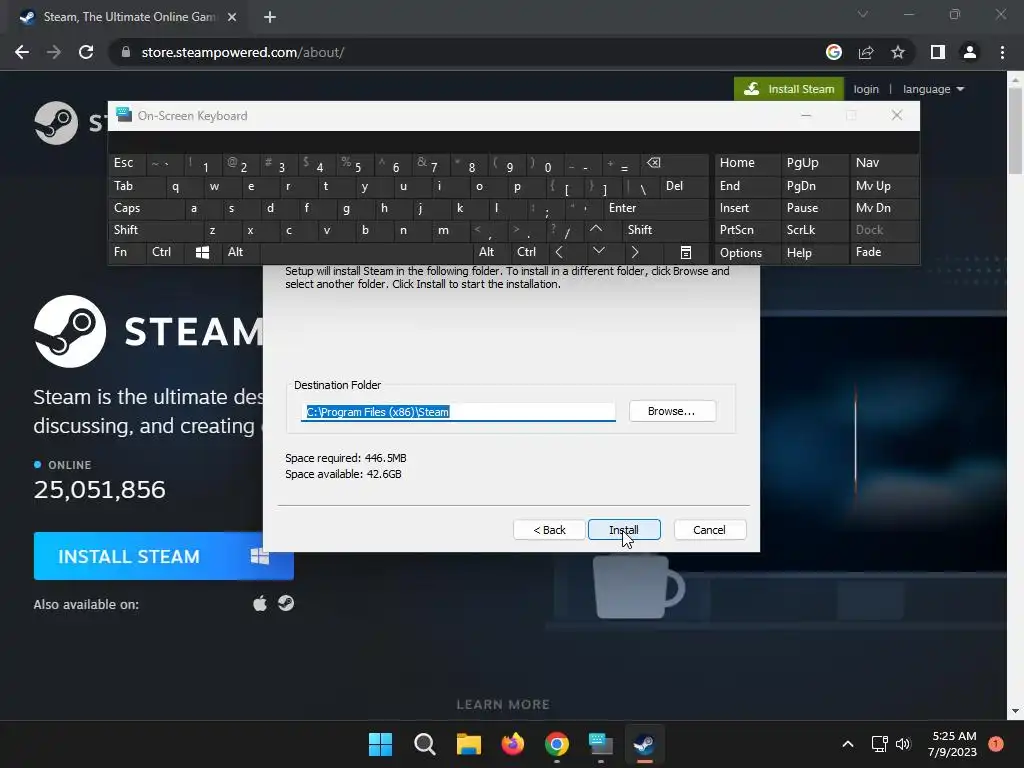Go back in Chrome browser
Viewport: 1024px width, 768px height.
(x=22, y=52)
